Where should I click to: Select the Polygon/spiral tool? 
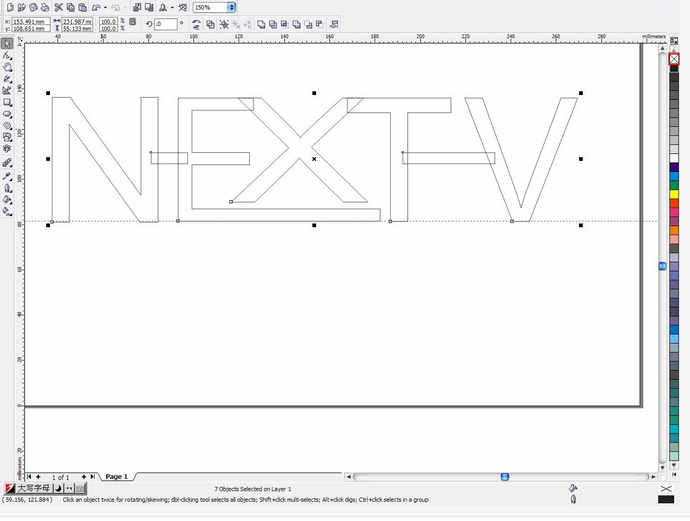[7, 126]
